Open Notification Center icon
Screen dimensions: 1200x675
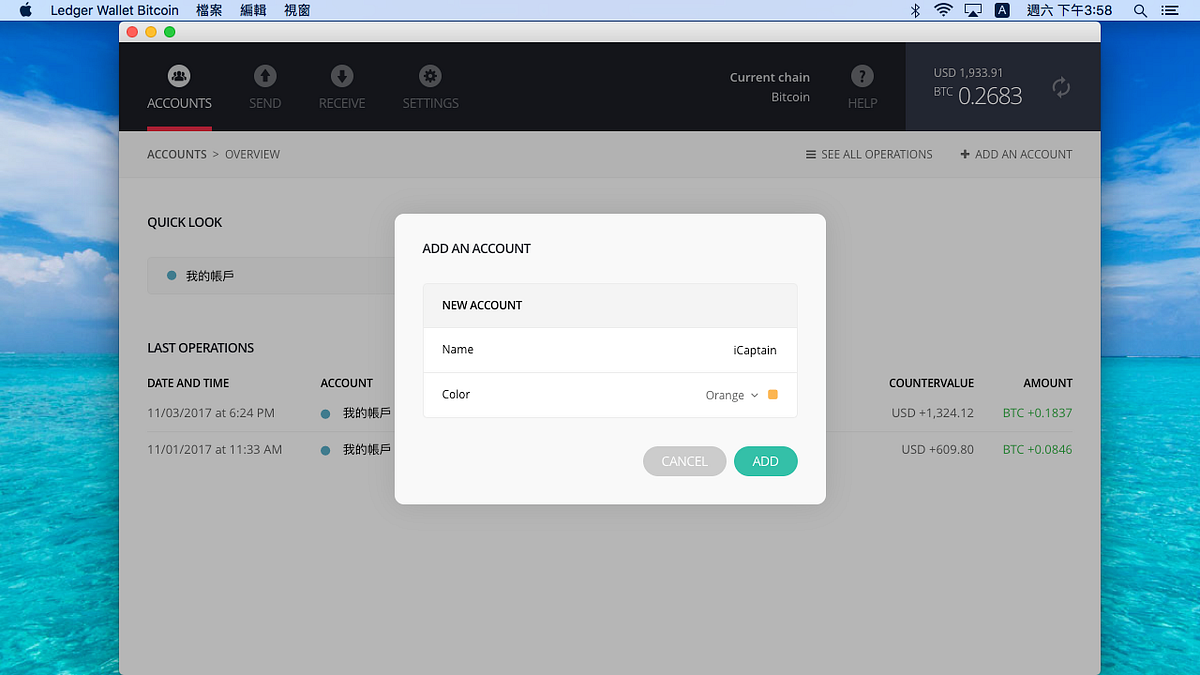pos(1169,10)
